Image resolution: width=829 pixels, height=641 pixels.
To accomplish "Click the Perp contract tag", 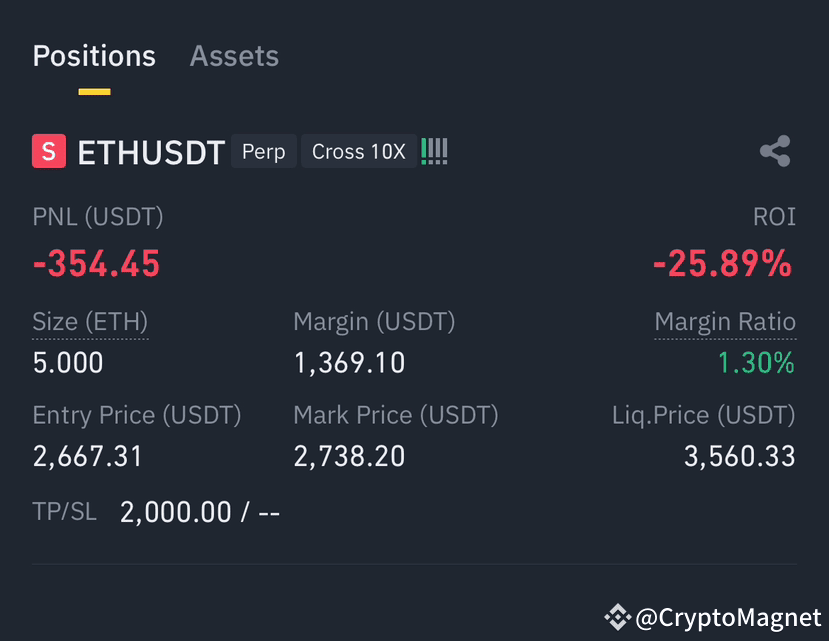I will pos(263,151).
